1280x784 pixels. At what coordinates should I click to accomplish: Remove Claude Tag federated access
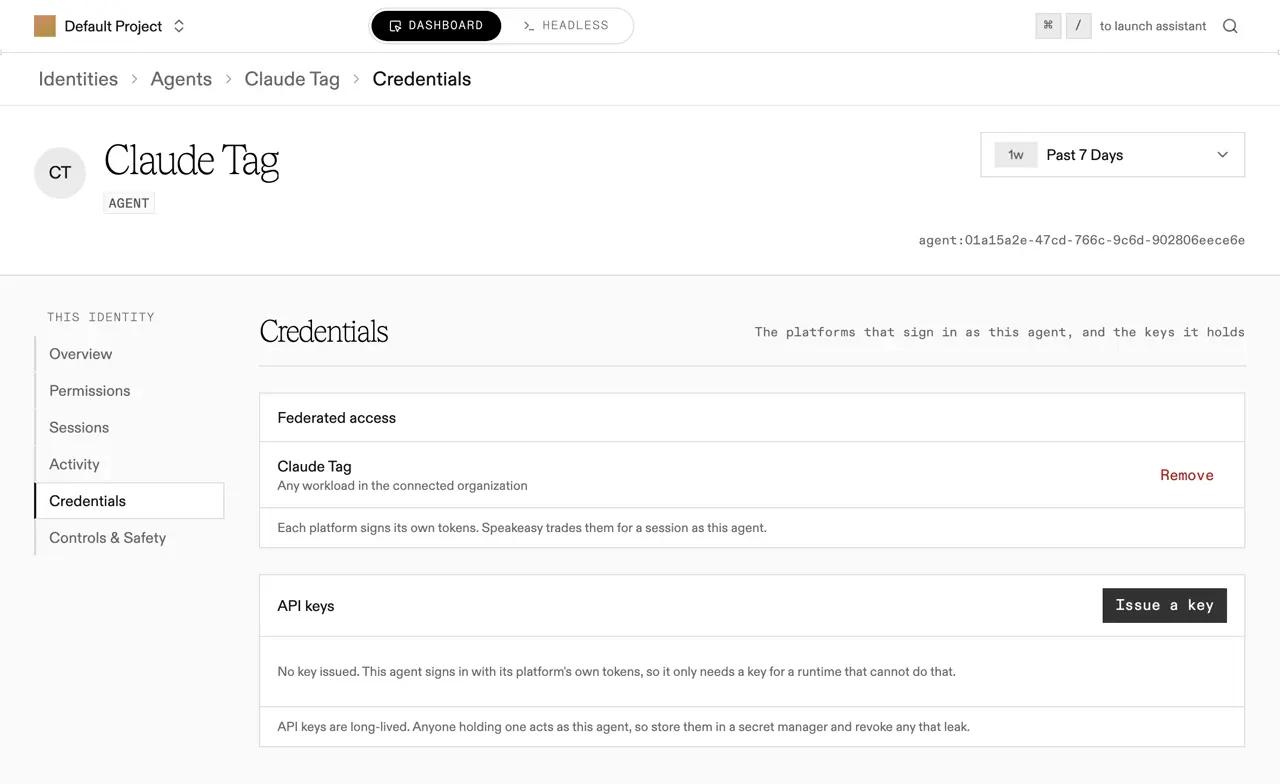pos(1187,475)
